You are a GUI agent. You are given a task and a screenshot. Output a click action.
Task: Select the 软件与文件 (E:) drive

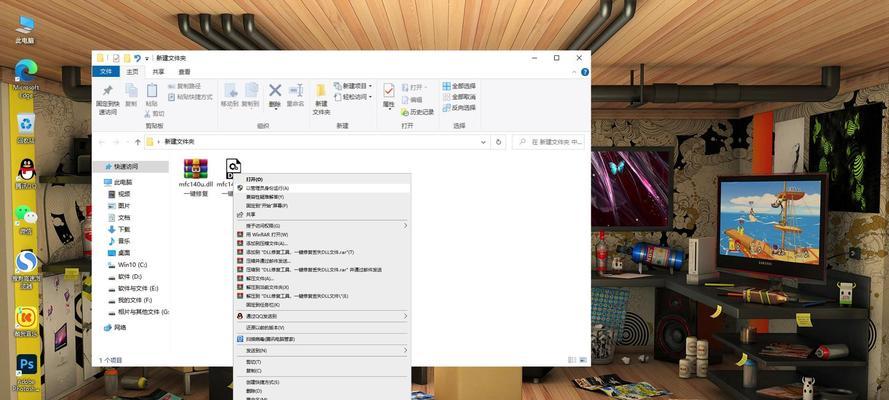(133, 288)
